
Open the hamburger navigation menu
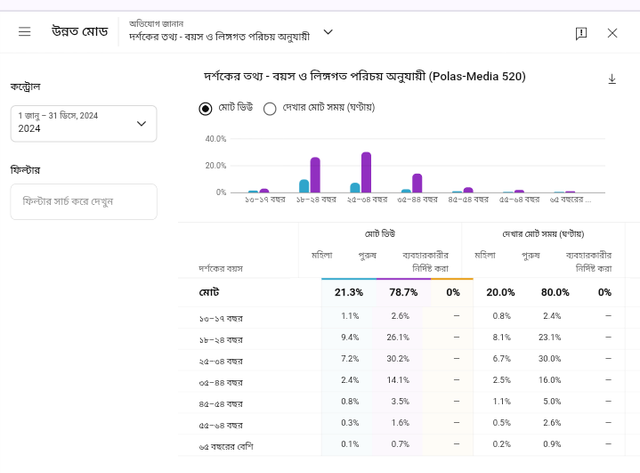click(x=25, y=32)
